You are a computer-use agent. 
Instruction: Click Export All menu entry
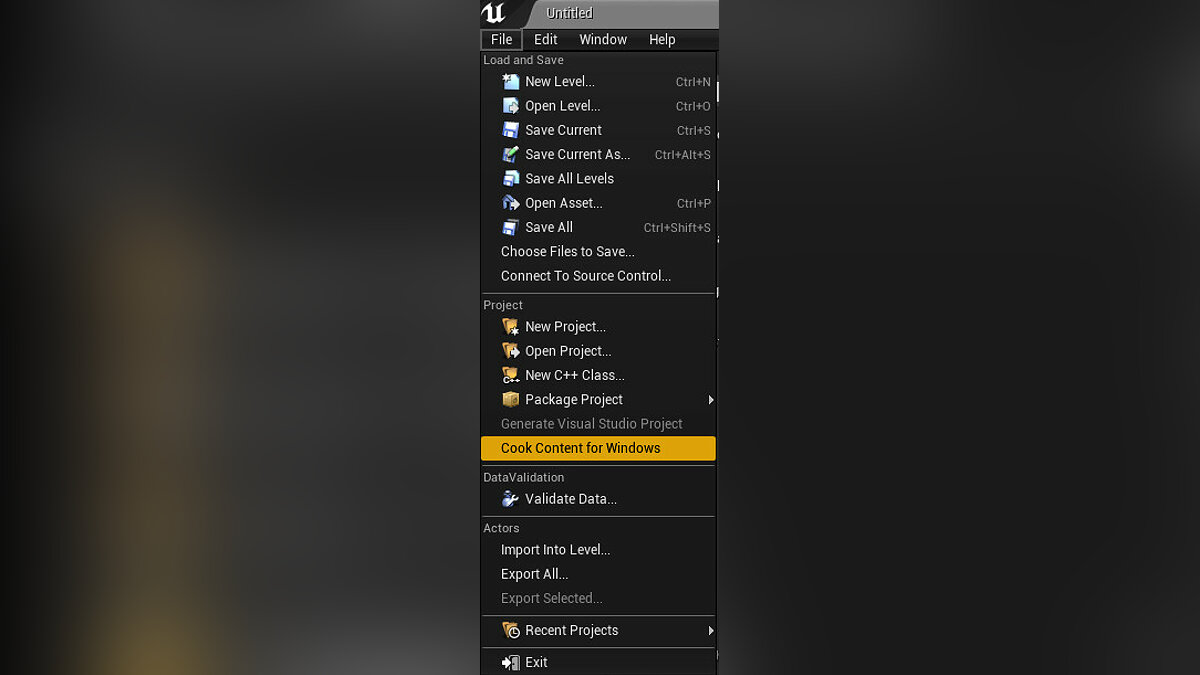pyautogui.click(x=534, y=574)
